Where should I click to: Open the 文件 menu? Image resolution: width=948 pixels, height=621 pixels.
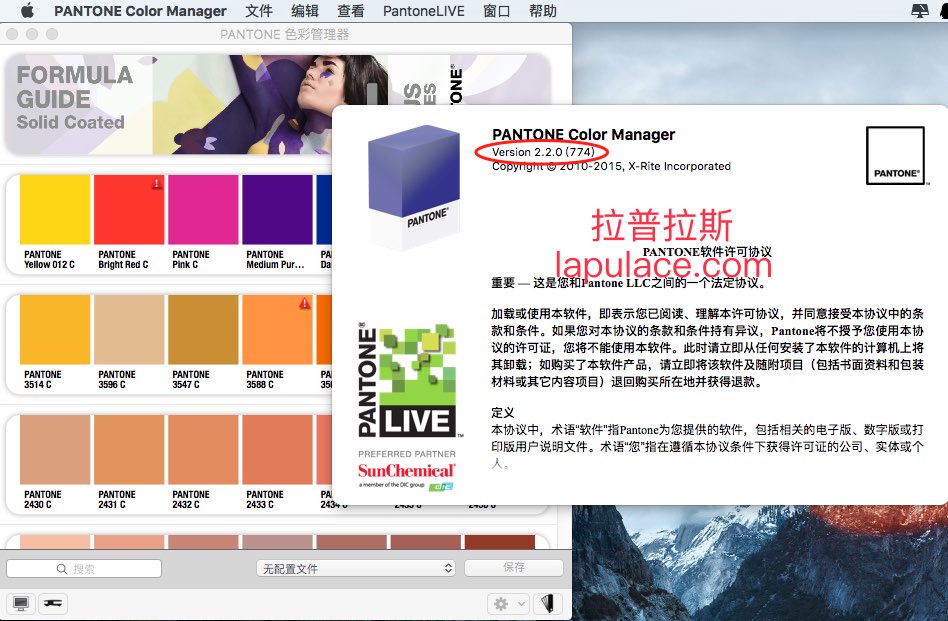[x=259, y=11]
